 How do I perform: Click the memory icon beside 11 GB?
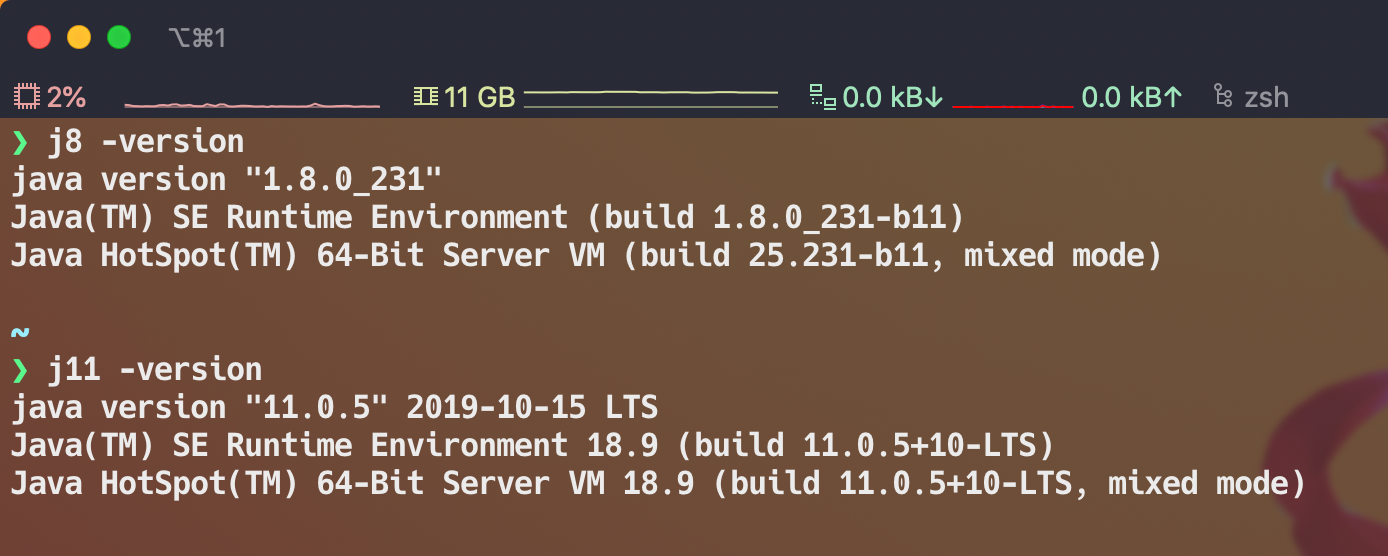426,97
